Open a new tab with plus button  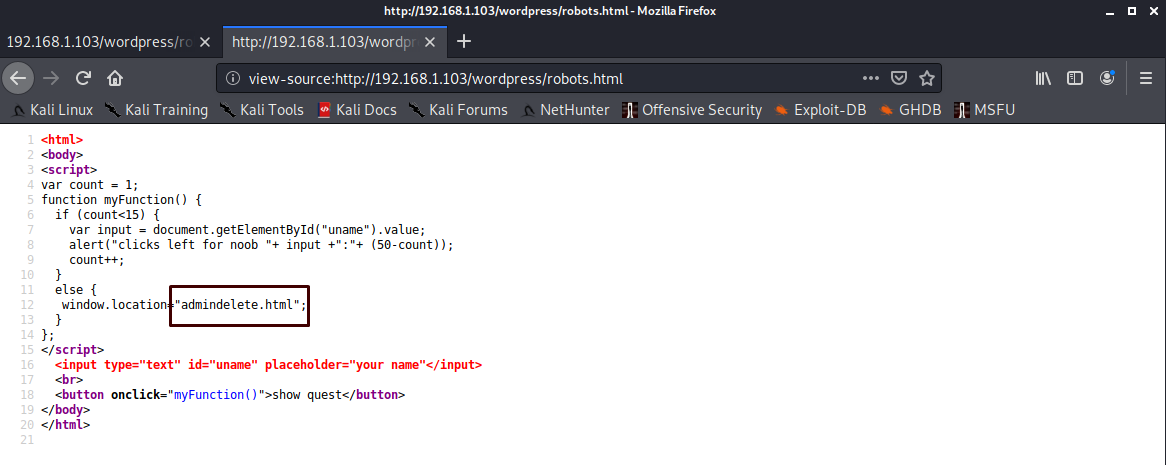pyautogui.click(x=464, y=42)
